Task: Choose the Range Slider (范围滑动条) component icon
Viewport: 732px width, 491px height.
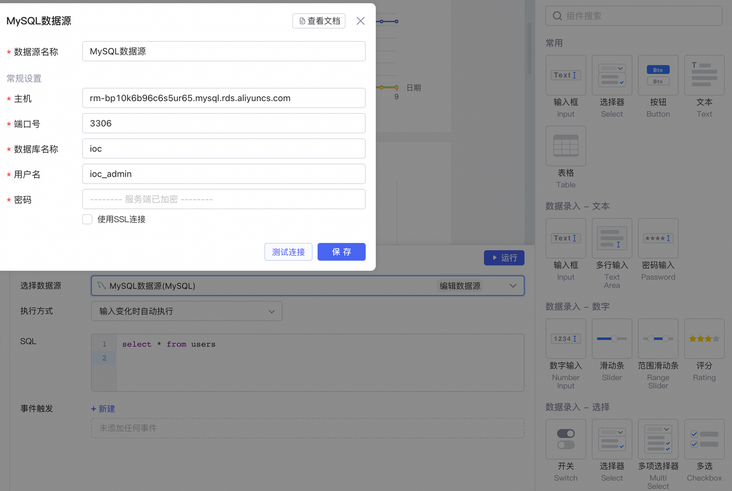Action: point(658,338)
